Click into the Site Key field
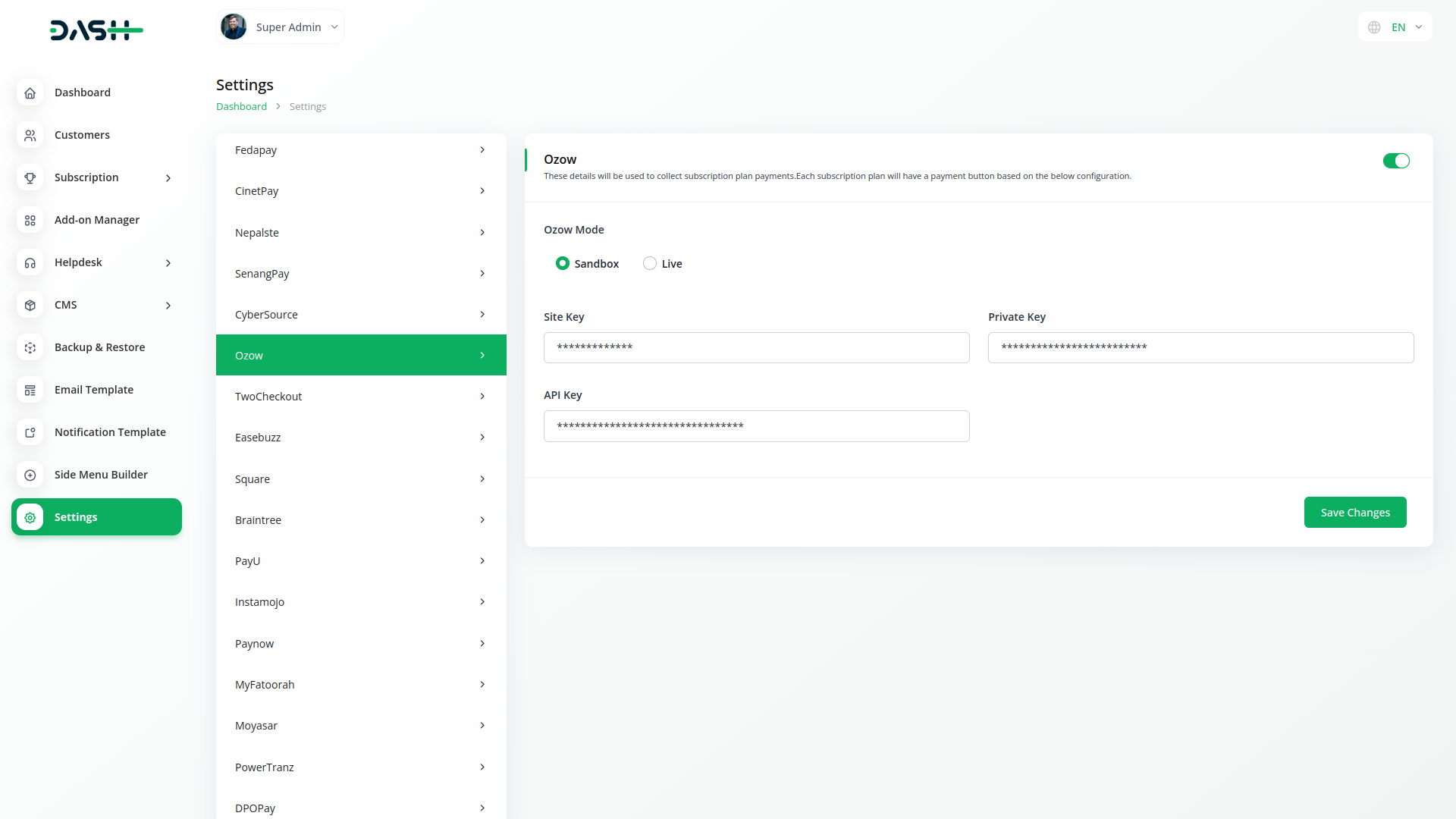The height and width of the screenshot is (819, 1456). pyautogui.click(x=756, y=347)
